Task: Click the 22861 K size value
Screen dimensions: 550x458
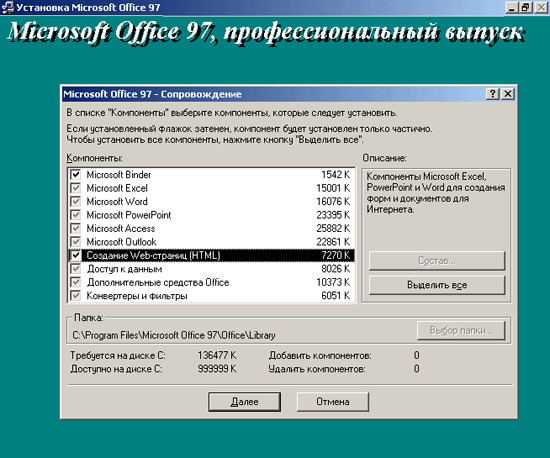Action: (x=333, y=242)
